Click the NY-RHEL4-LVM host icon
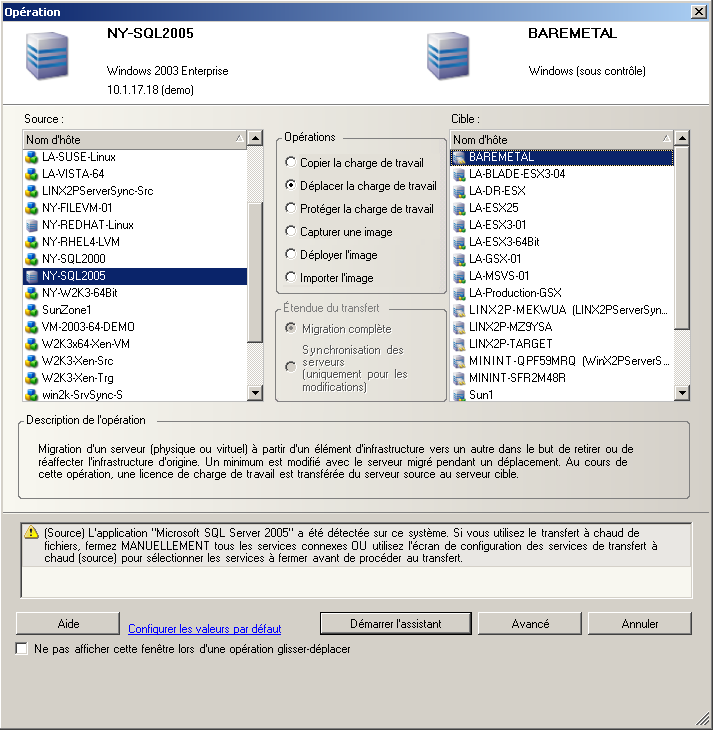Image resolution: width=713 pixels, height=730 pixels. pos(31,242)
